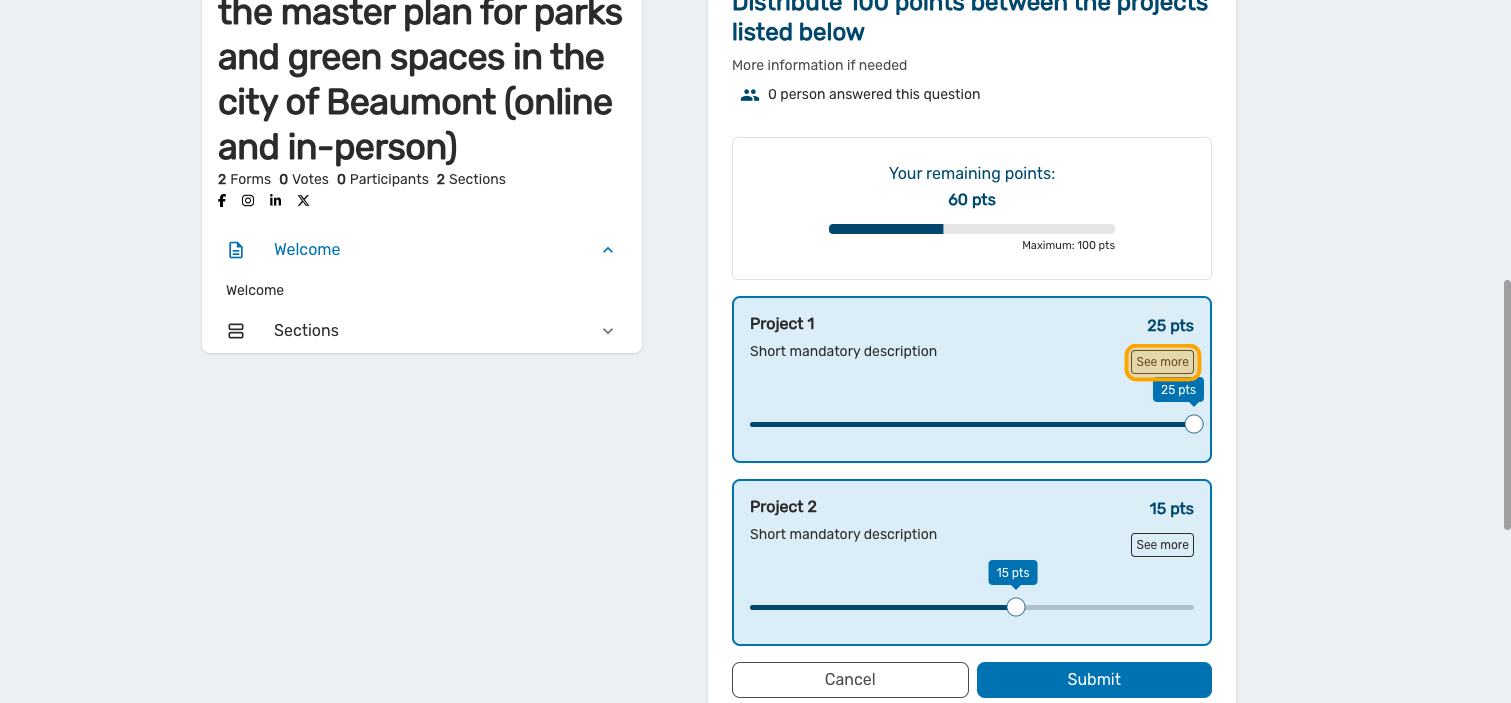Submit the points distribution
This screenshot has width=1511, height=703.
(x=1094, y=680)
